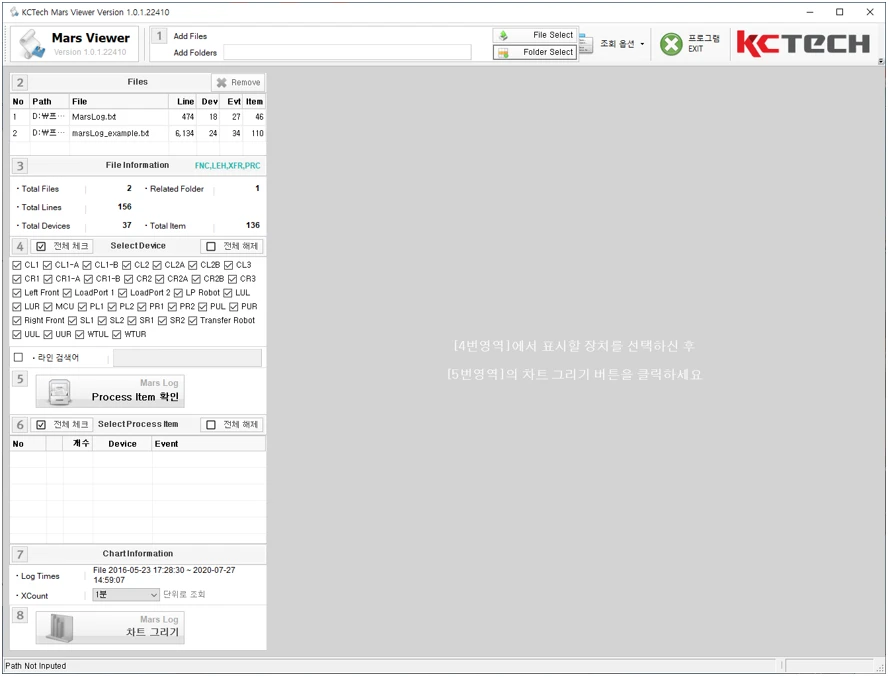The width and height of the screenshot is (889, 677).
Task: Click the toolbar overflow arrow at far right
Action: coord(880,61)
